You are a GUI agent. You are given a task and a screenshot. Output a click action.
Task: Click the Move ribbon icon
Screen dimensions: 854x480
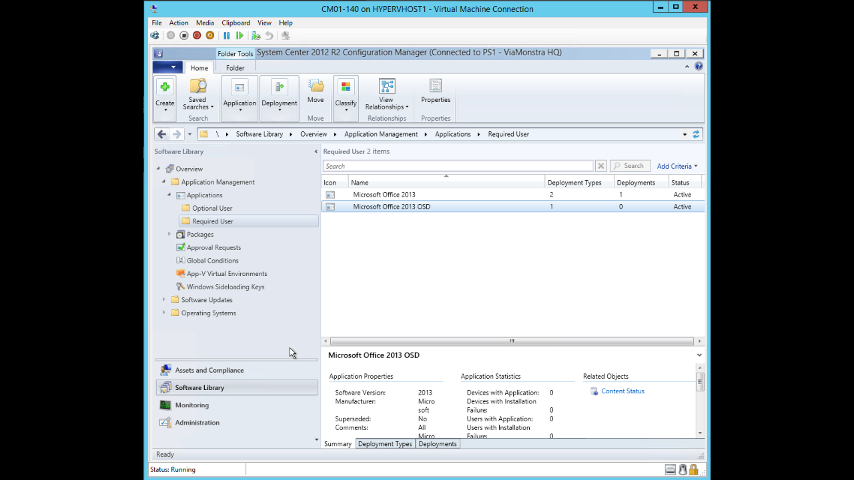tap(315, 88)
